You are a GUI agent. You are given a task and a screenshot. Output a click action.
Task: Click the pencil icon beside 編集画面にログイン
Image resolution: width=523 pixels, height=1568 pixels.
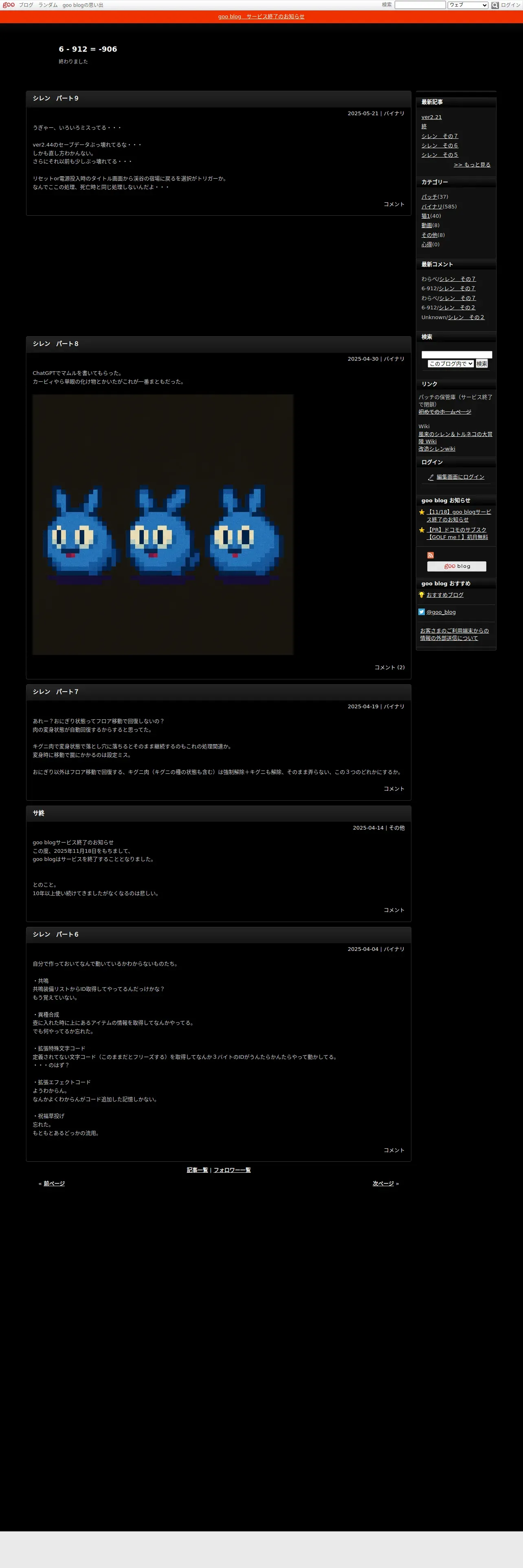click(431, 477)
